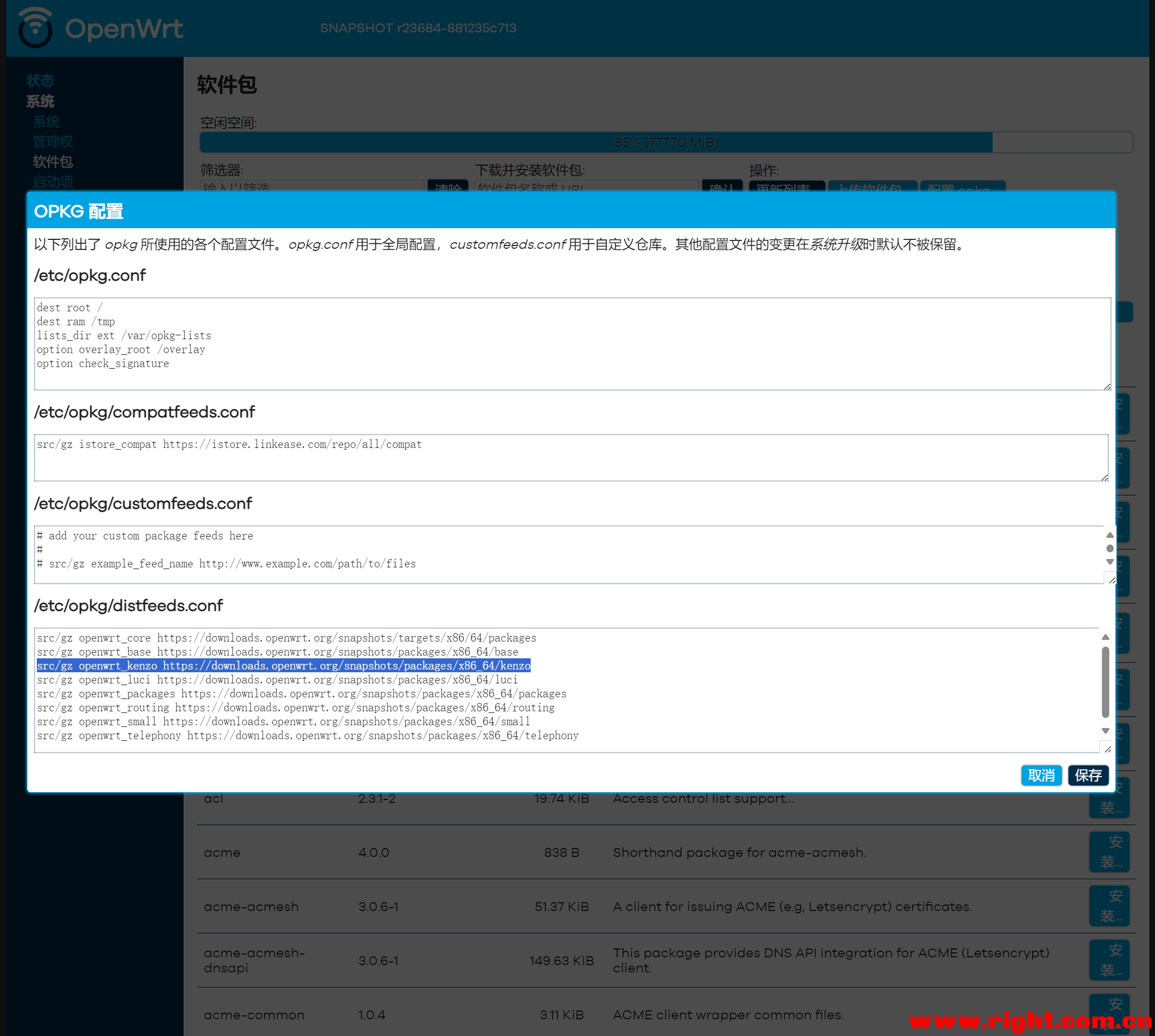Viewport: 1155px width, 1036px height.
Task: Click the customfeeds.conf scroll up arrow
Action: point(1109,535)
